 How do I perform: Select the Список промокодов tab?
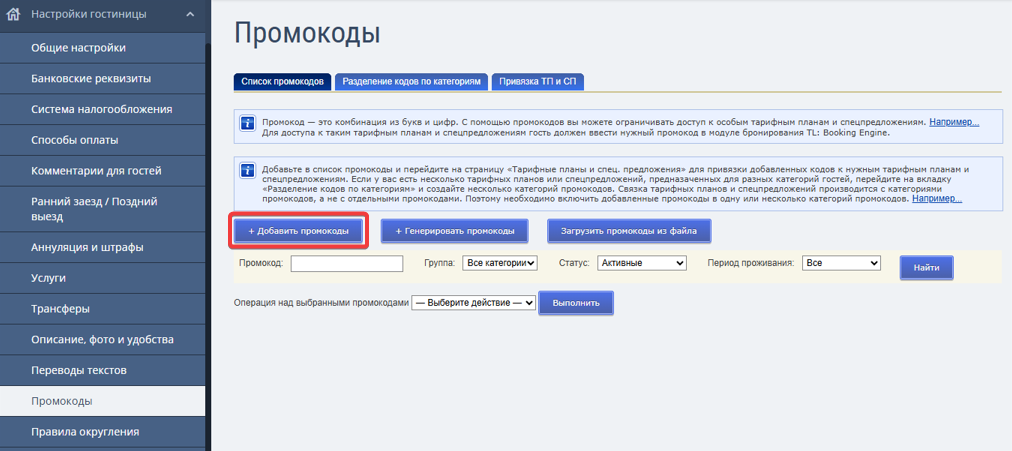pyautogui.click(x=282, y=83)
